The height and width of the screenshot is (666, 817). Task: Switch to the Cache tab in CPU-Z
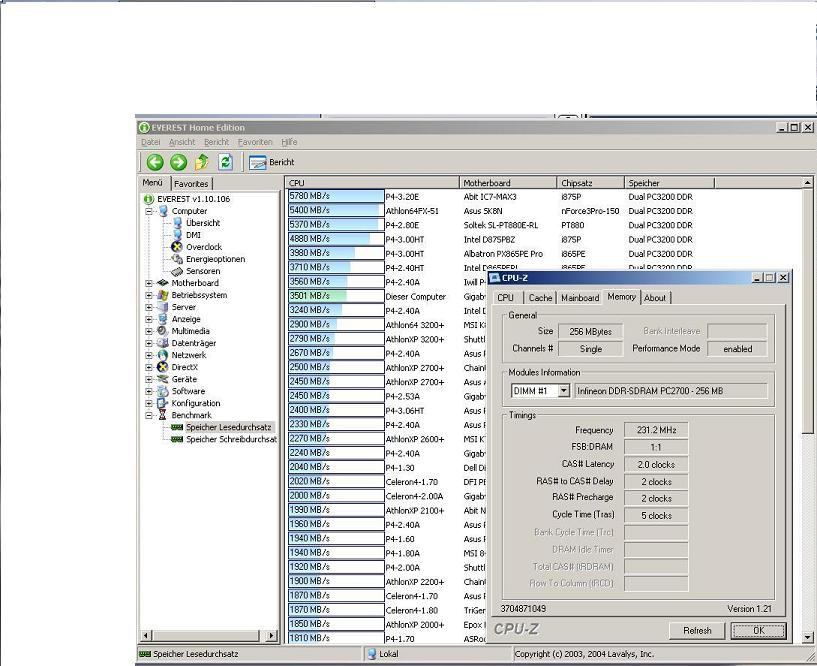pyautogui.click(x=540, y=298)
